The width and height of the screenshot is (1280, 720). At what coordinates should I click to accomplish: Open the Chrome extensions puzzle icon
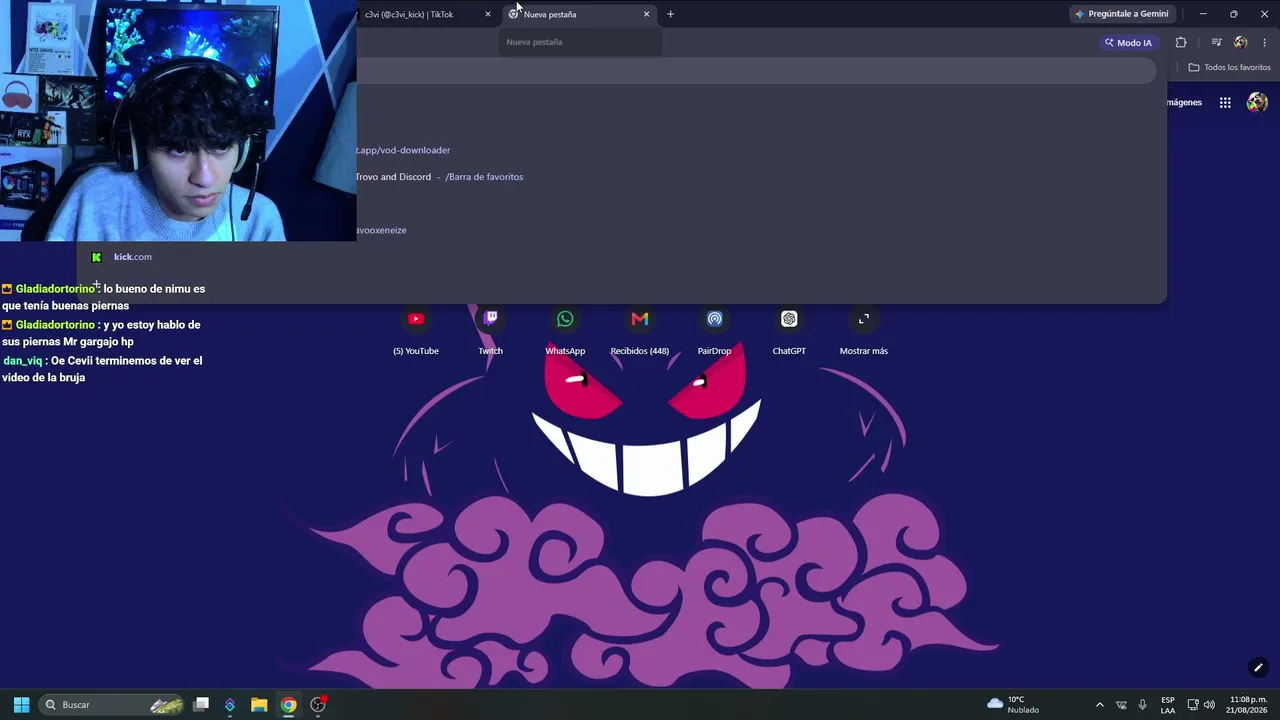(x=1181, y=42)
